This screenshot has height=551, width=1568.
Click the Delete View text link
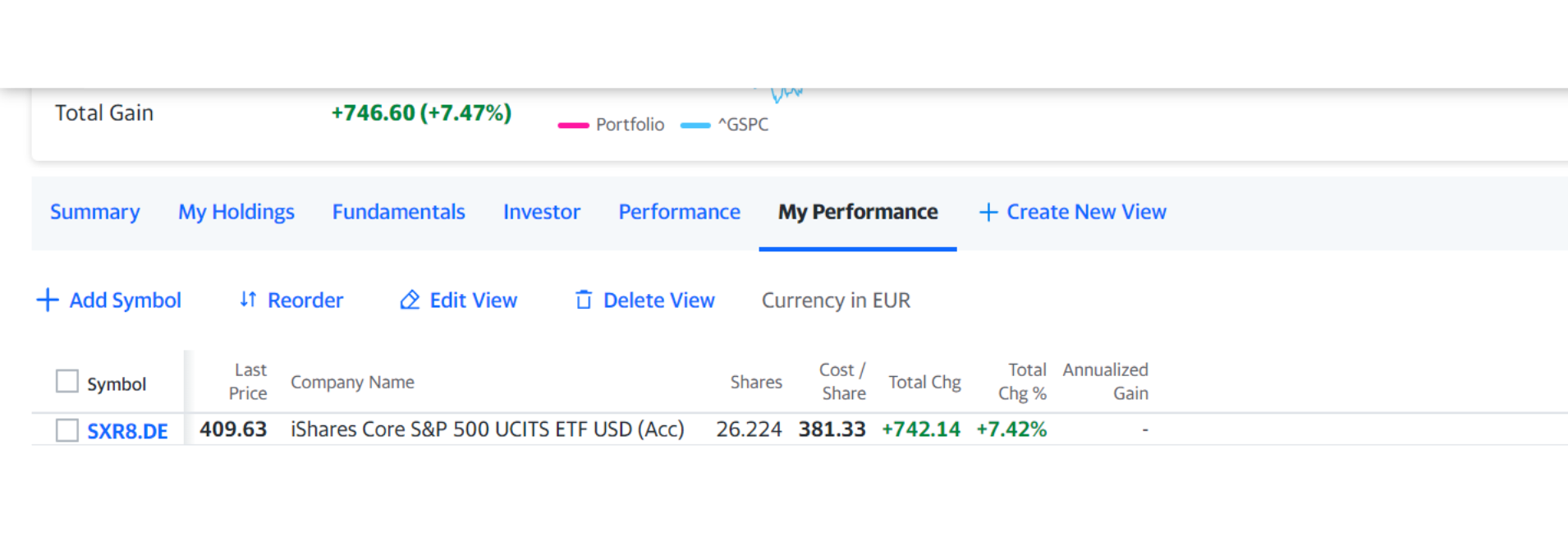(659, 301)
